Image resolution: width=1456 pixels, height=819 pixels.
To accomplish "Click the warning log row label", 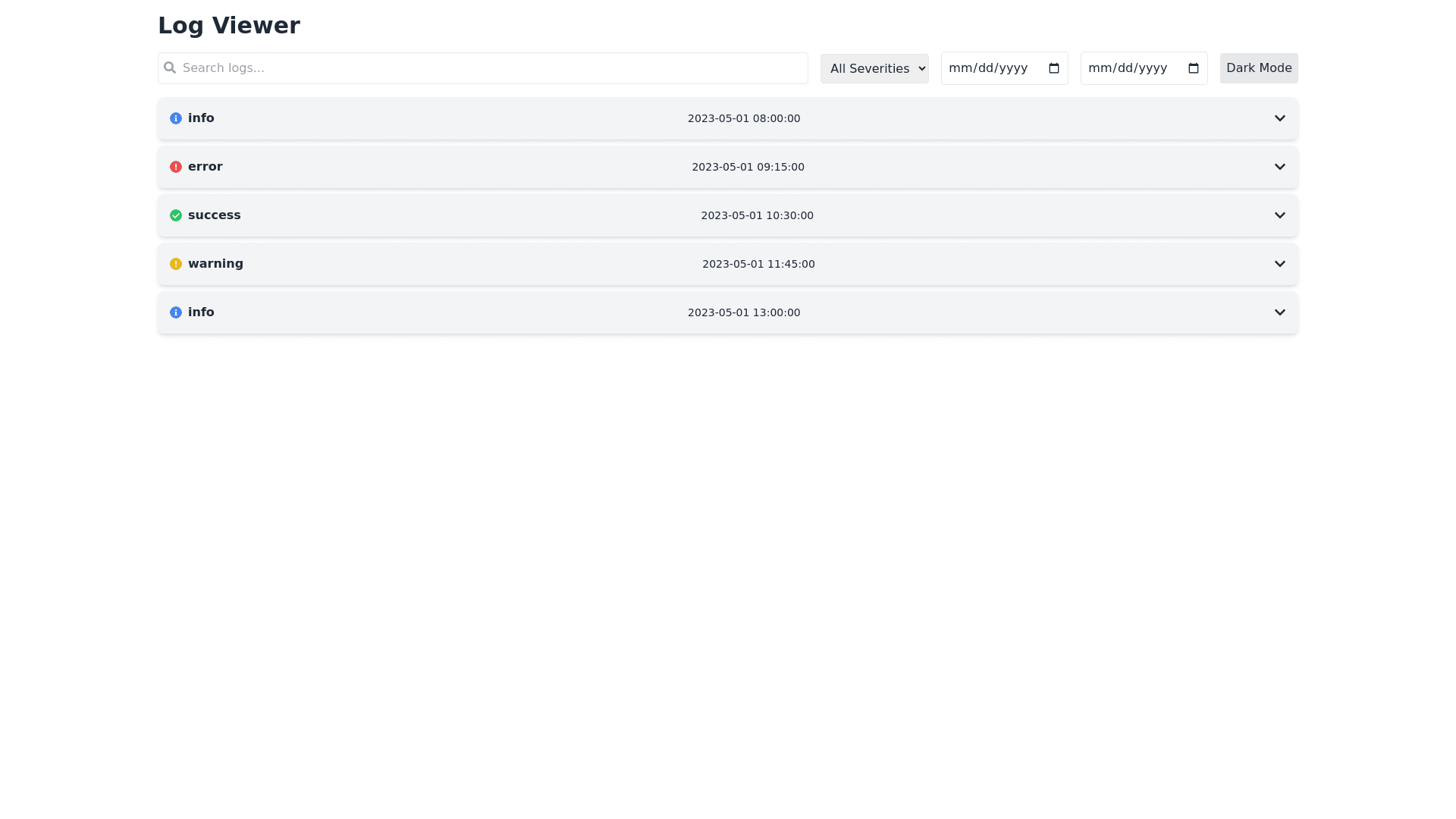I will coord(215,264).
